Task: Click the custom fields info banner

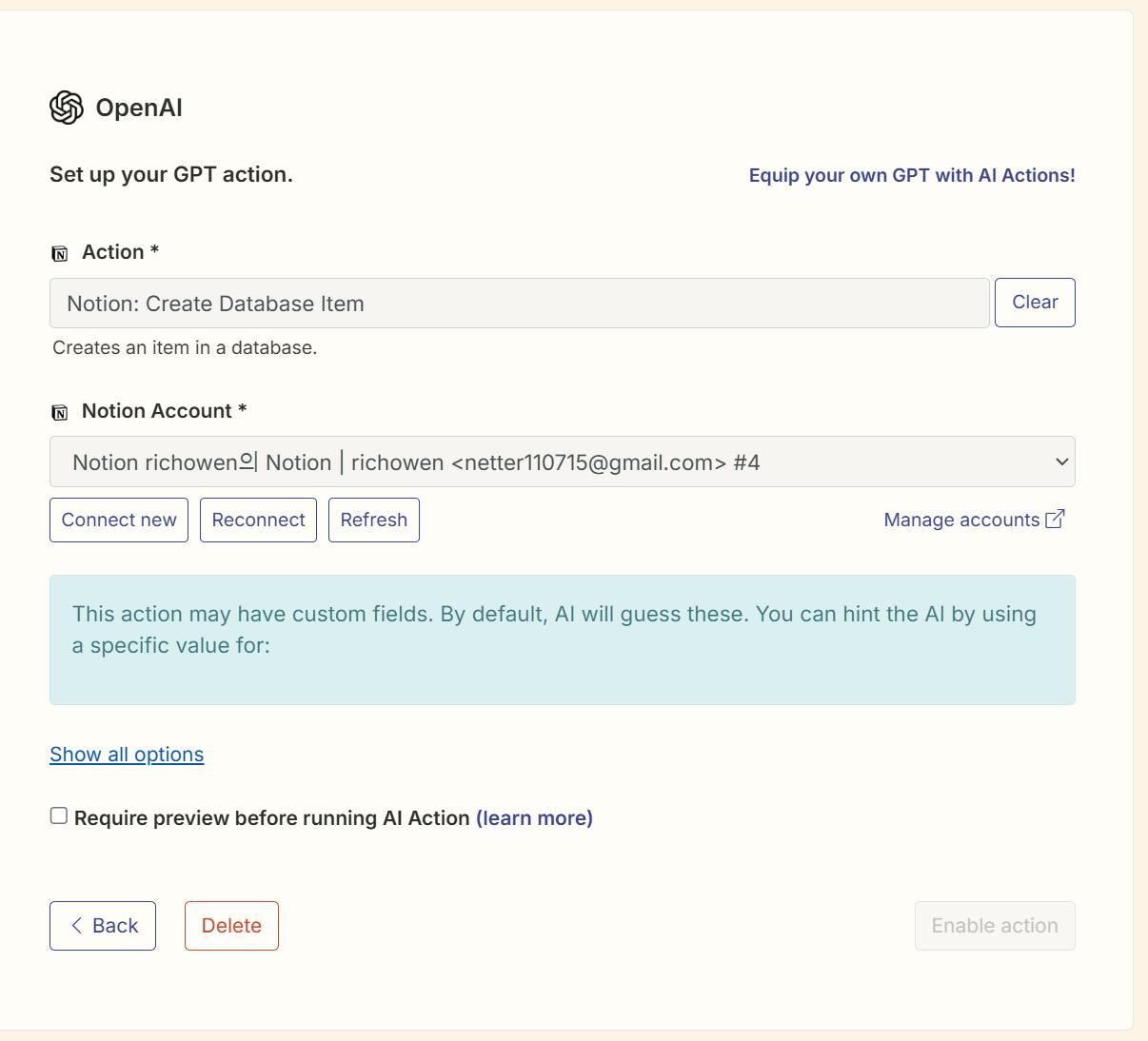Action: pos(562,639)
